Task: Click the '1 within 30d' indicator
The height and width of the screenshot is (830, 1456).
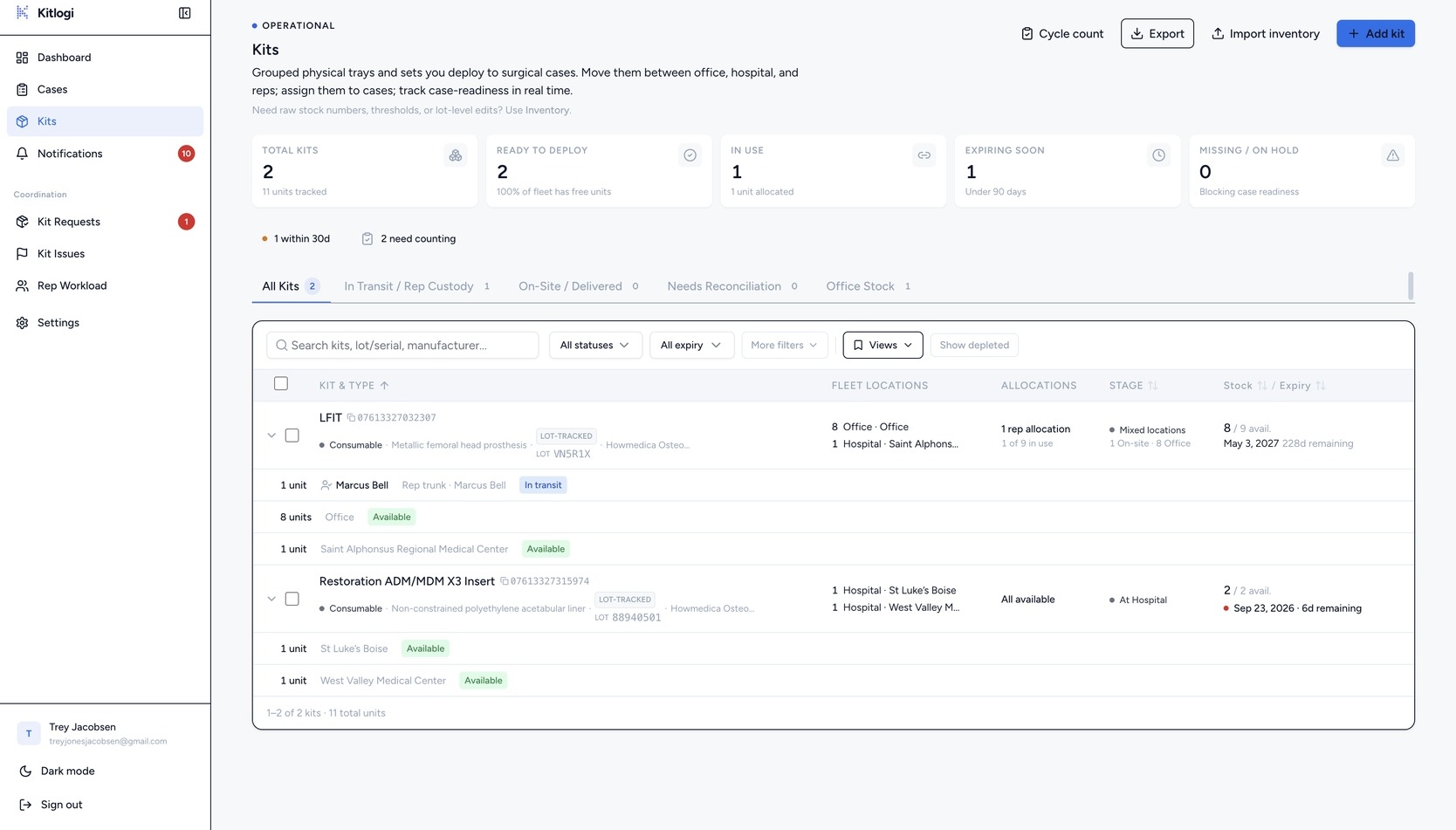Action: point(296,239)
